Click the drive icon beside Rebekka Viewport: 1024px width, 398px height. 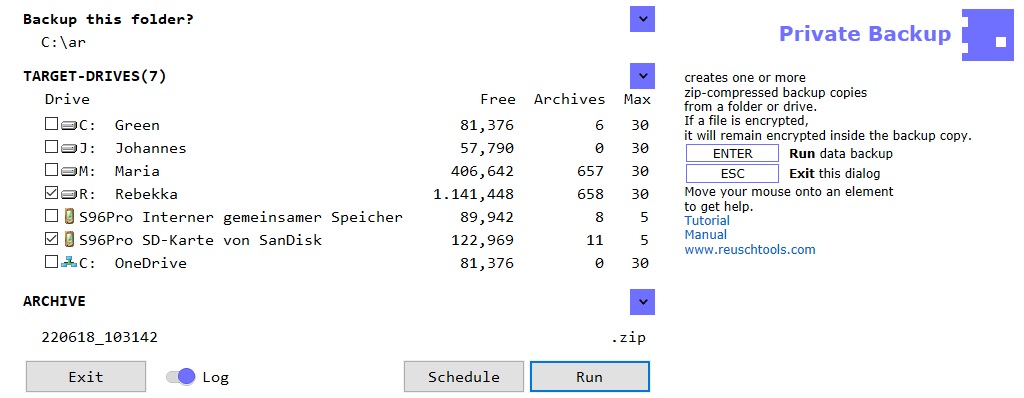point(69,194)
